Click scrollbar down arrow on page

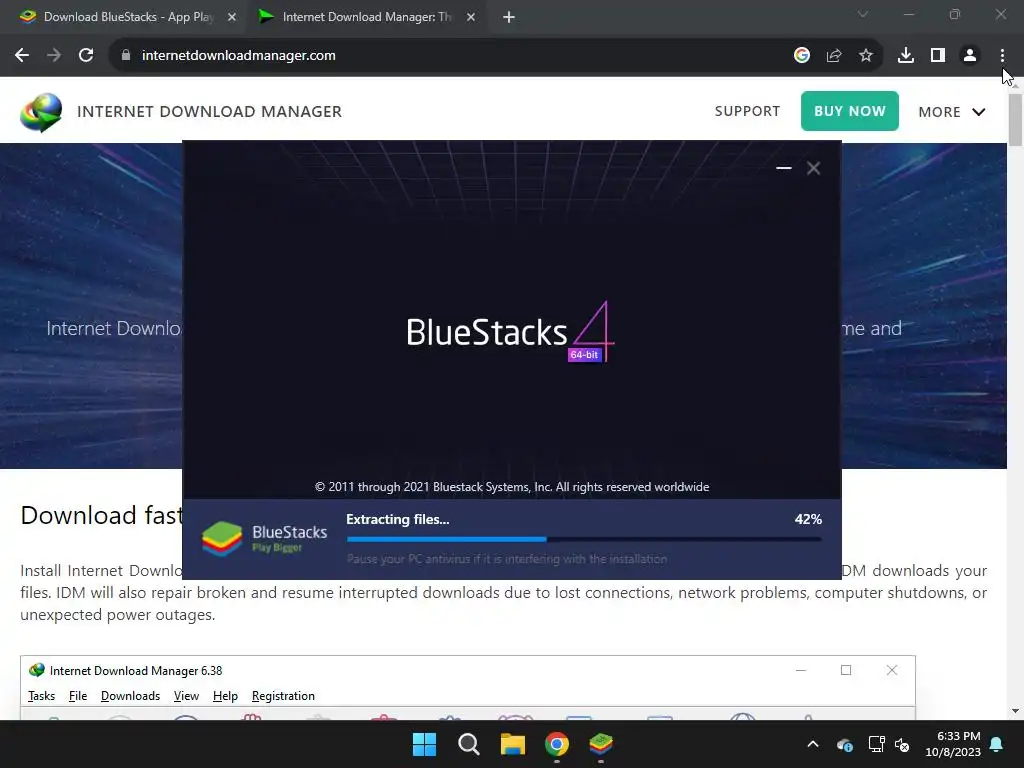point(1016,711)
